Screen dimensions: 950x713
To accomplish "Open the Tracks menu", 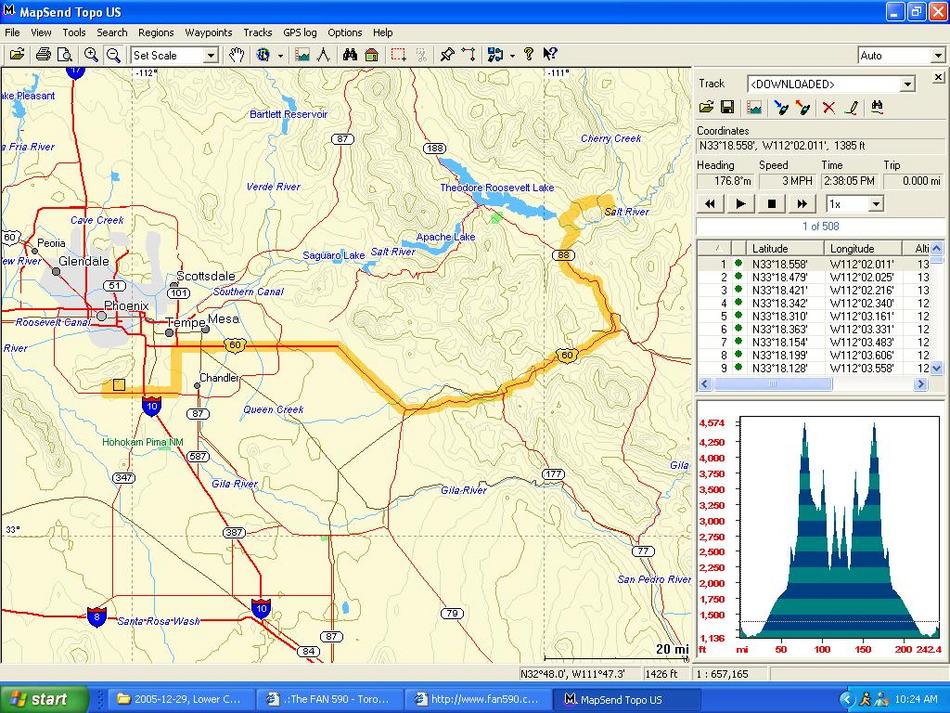I will click(x=257, y=33).
